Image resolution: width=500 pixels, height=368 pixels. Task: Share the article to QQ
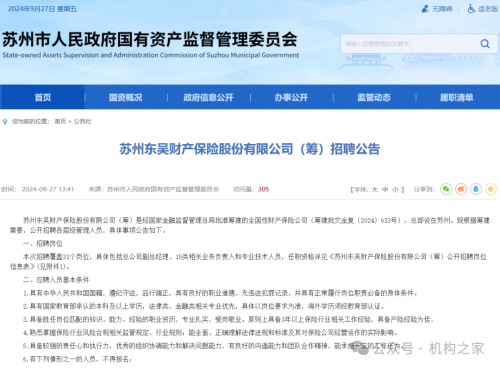click(476, 189)
